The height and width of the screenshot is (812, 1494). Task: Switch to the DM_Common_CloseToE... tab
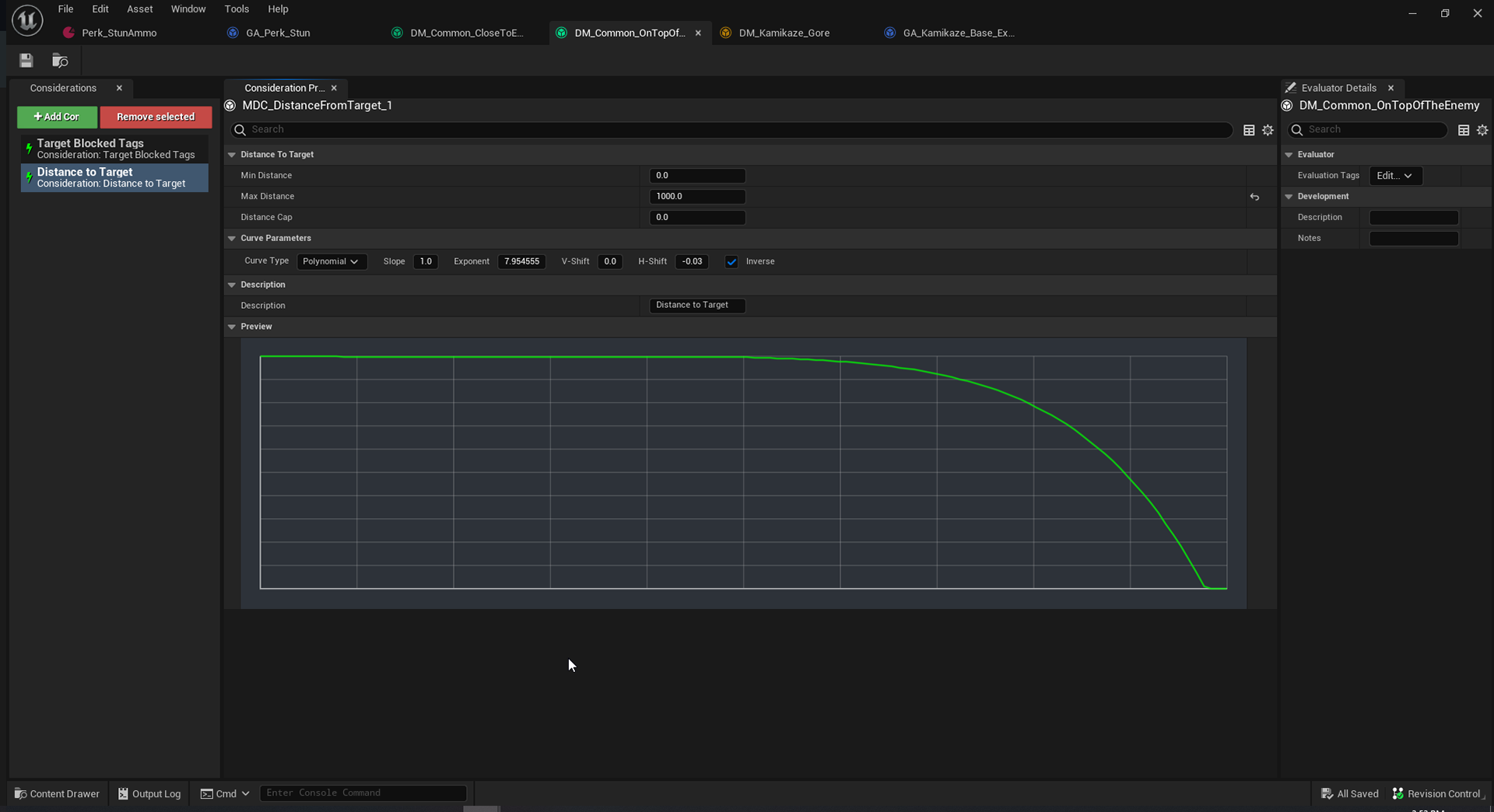point(467,33)
